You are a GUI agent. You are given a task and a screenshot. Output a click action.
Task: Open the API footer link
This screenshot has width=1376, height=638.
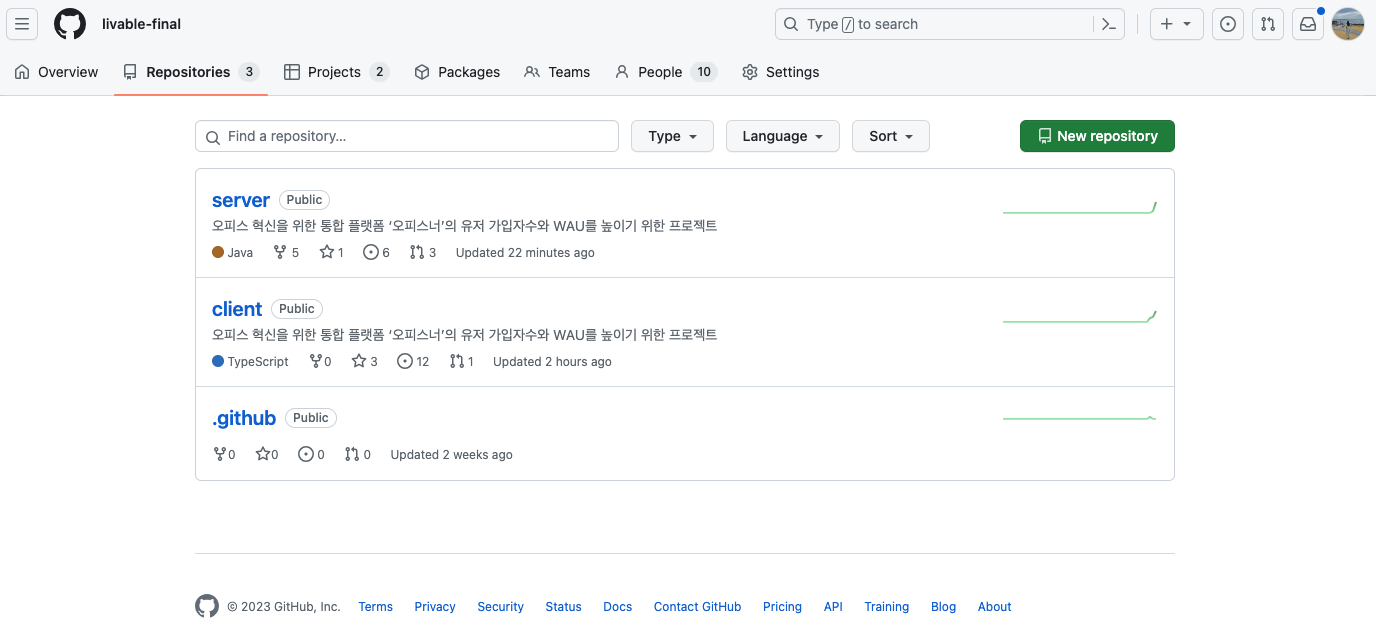(x=834, y=607)
